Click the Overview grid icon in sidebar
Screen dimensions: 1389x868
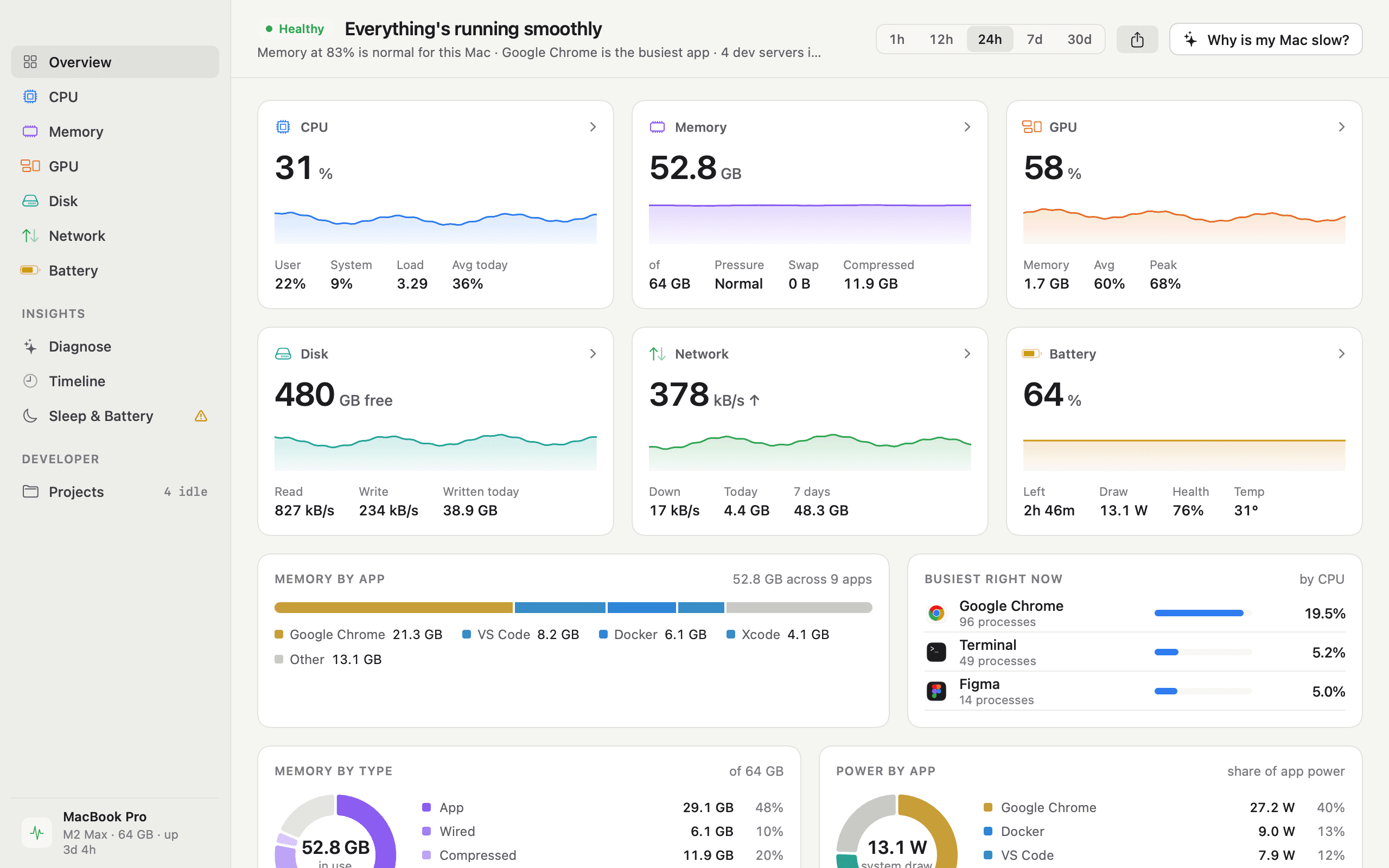(30, 62)
